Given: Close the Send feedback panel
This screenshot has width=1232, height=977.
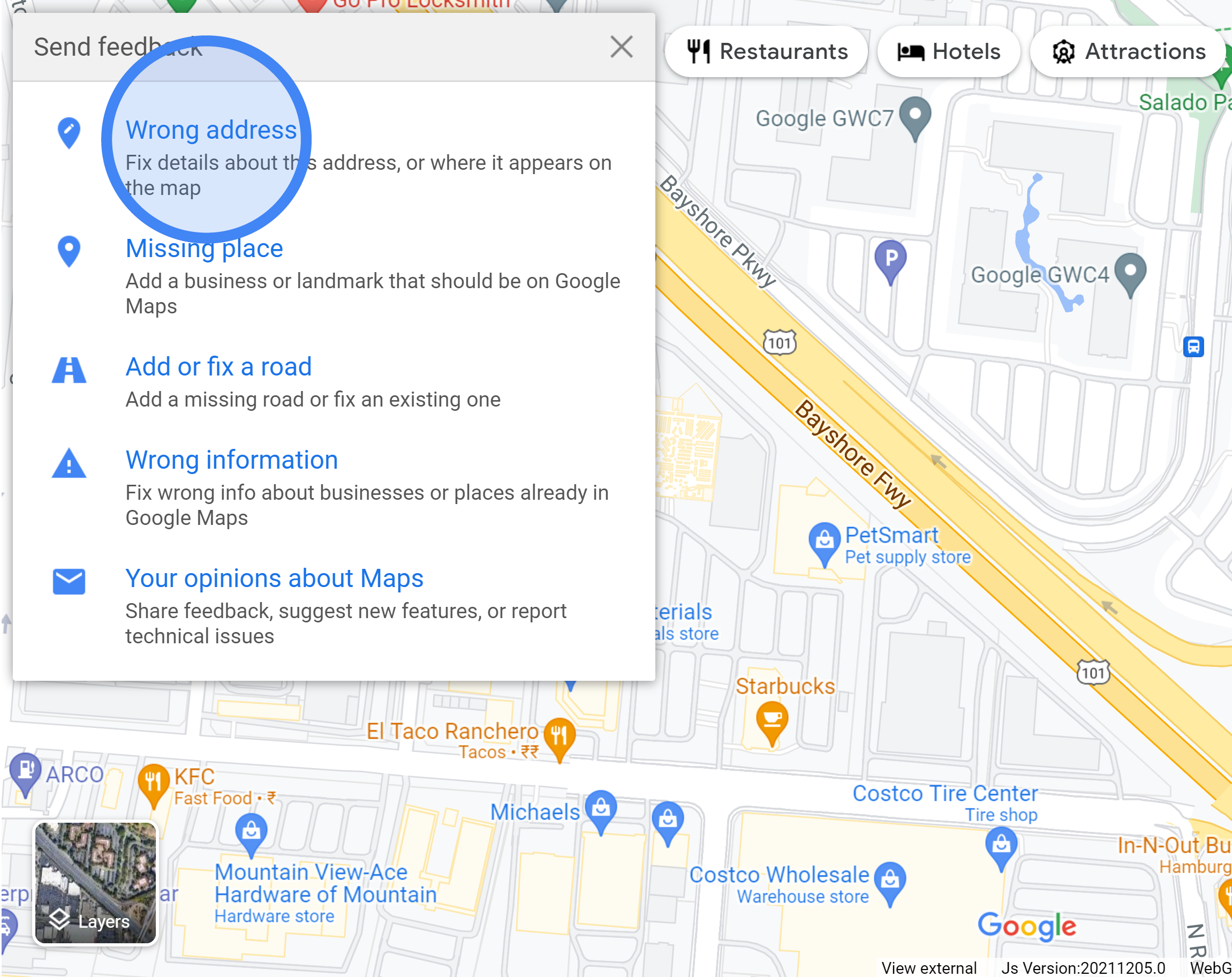Looking at the screenshot, I should (x=621, y=46).
